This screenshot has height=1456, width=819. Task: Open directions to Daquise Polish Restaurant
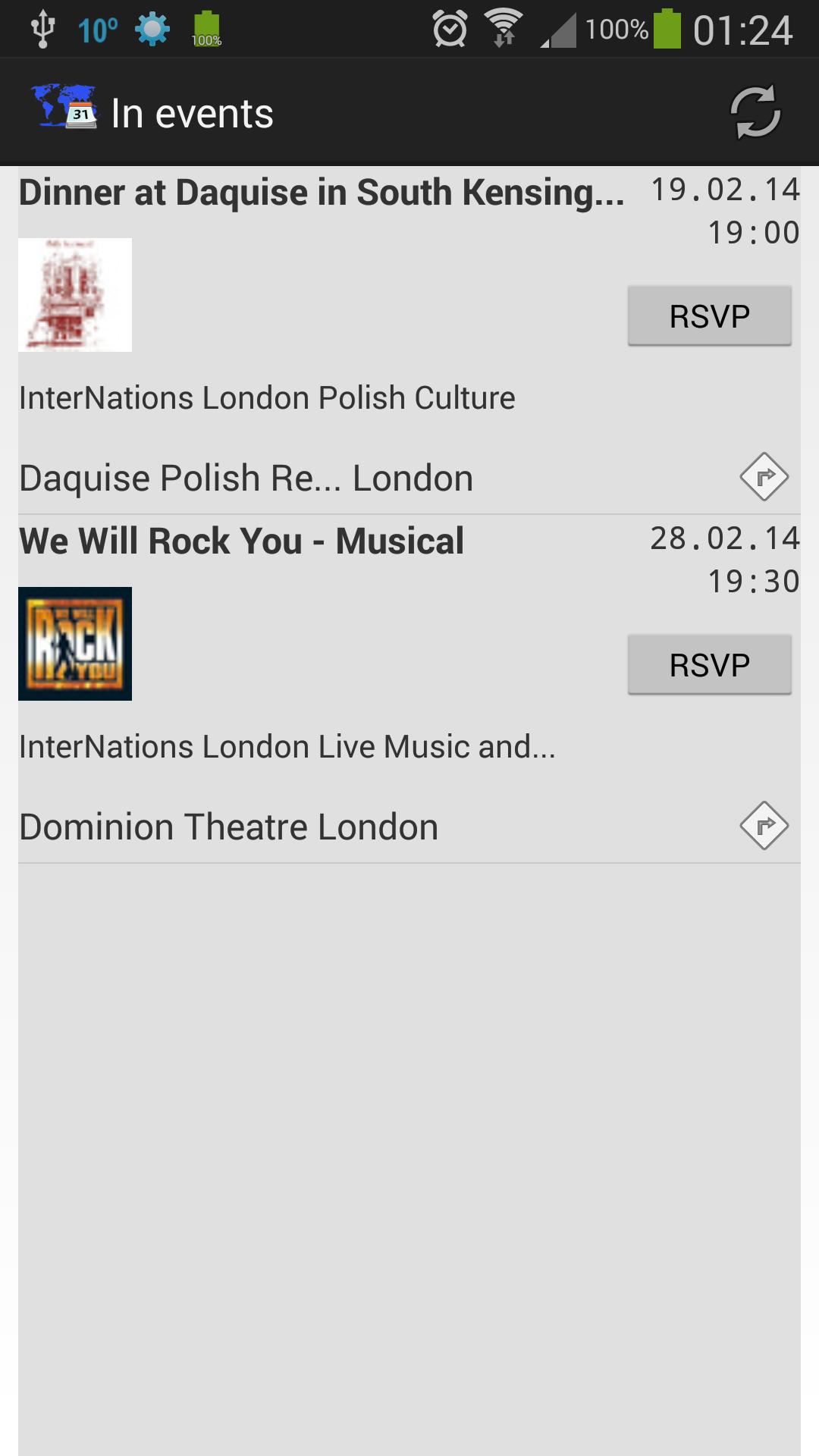(764, 477)
